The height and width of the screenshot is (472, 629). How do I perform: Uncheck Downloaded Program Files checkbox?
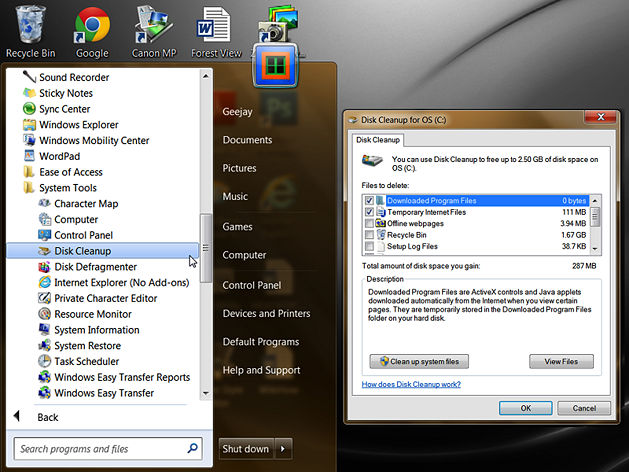tap(369, 201)
